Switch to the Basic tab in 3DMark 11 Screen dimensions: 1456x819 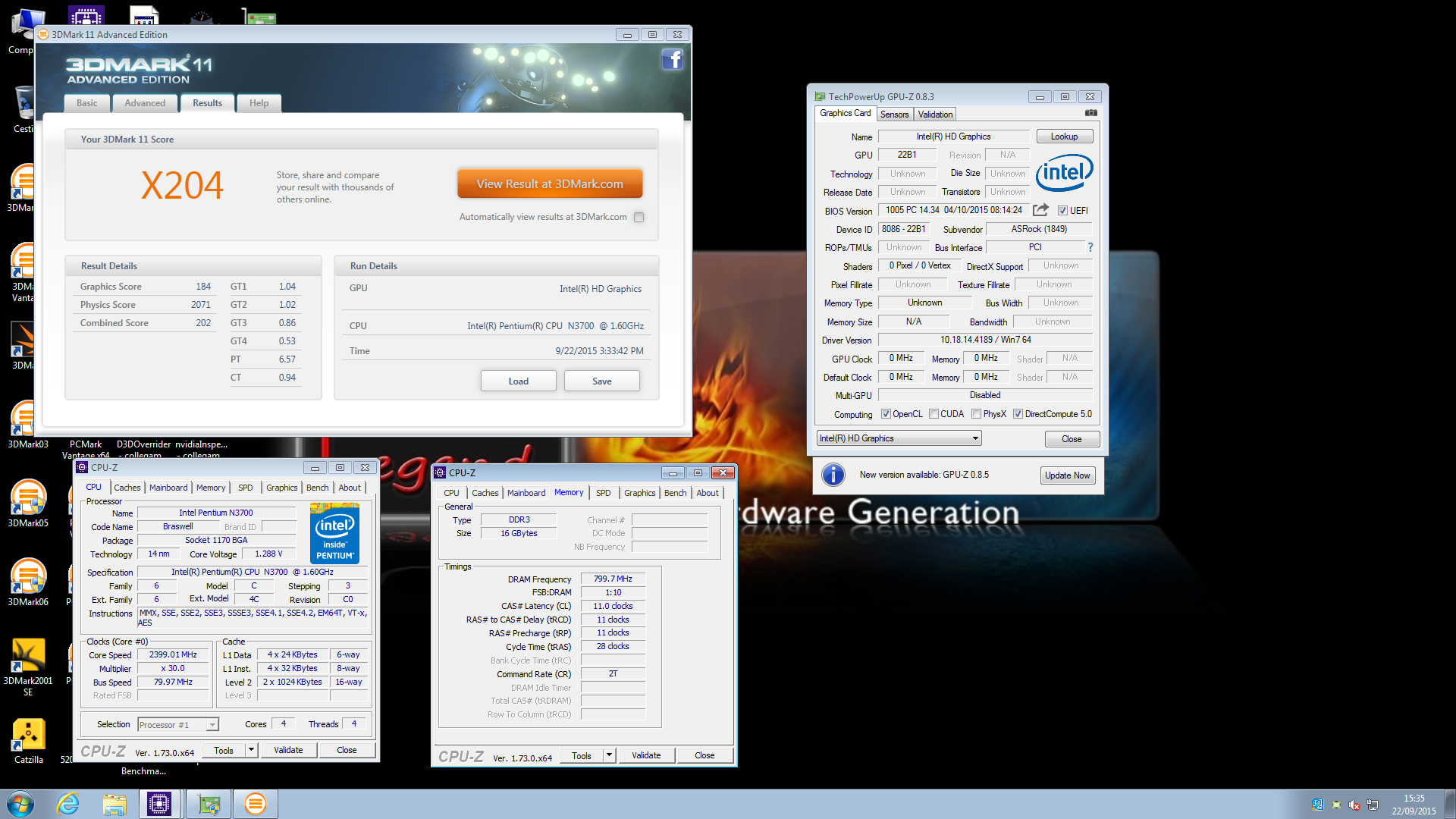(x=87, y=103)
